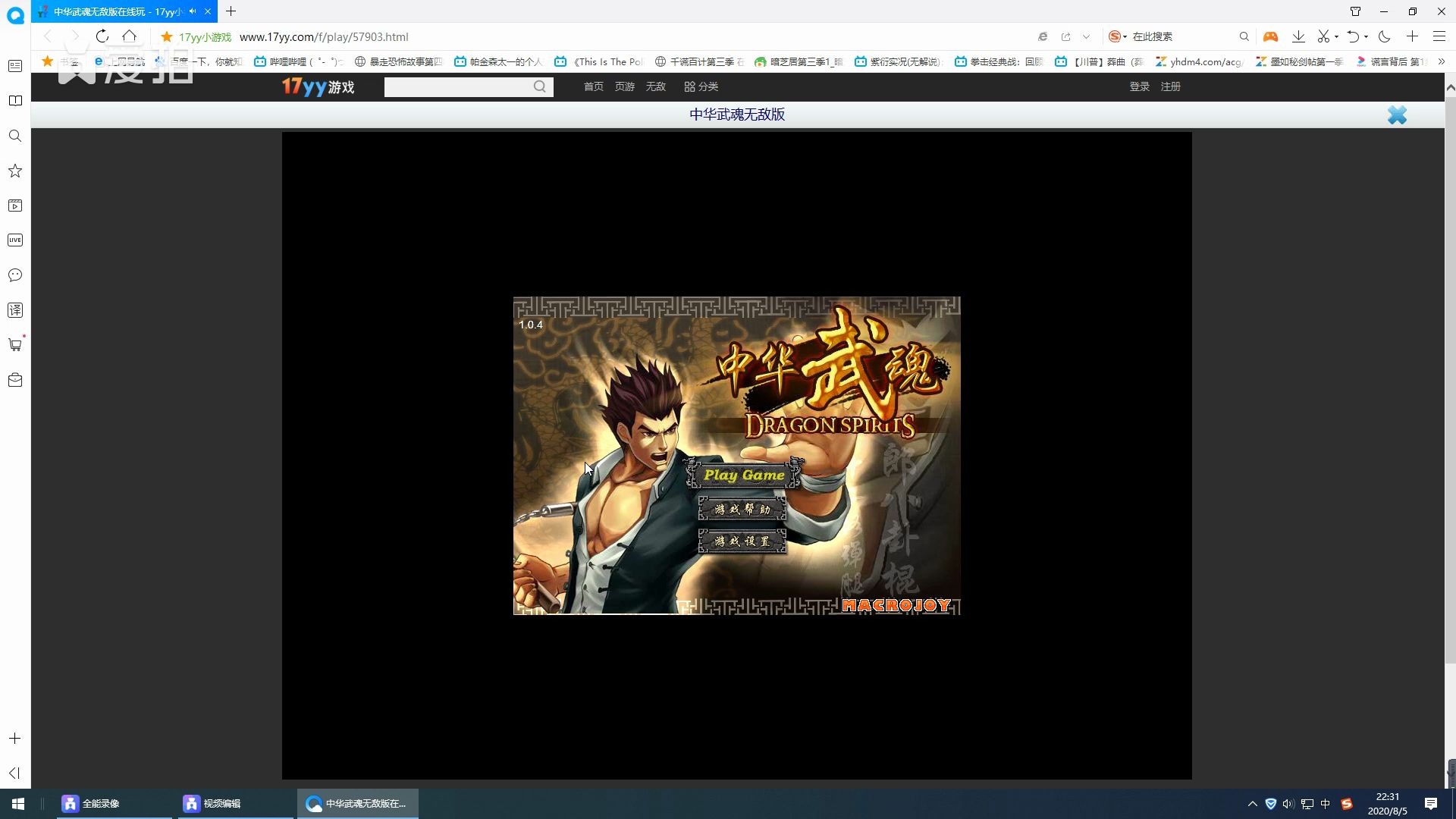Open the reading book sidebar icon
The height and width of the screenshot is (819, 1456).
pyautogui.click(x=15, y=101)
